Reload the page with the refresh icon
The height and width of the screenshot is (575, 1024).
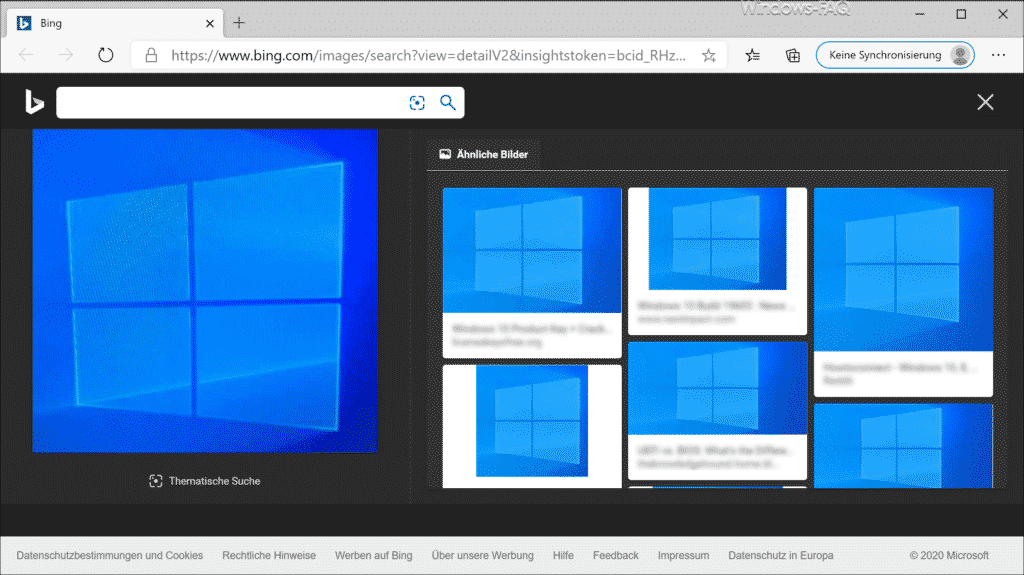click(x=106, y=56)
